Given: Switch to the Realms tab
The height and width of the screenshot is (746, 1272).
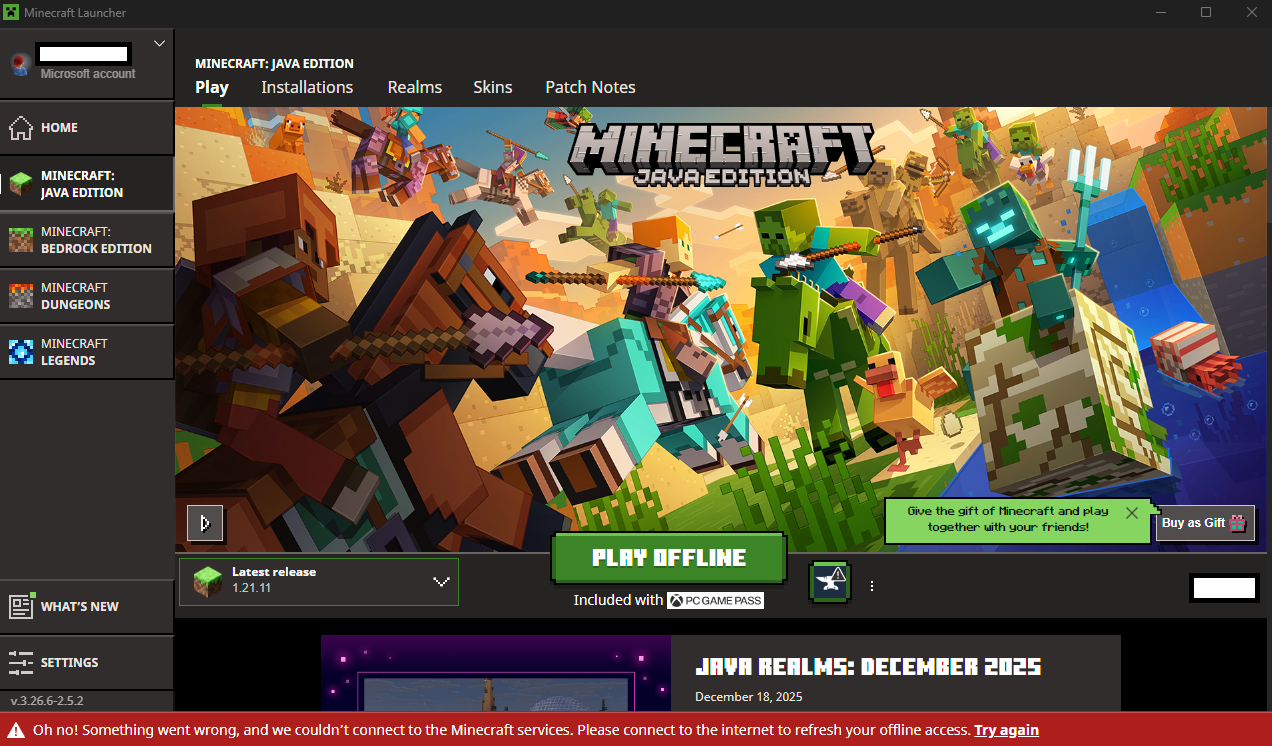Looking at the screenshot, I should (415, 87).
